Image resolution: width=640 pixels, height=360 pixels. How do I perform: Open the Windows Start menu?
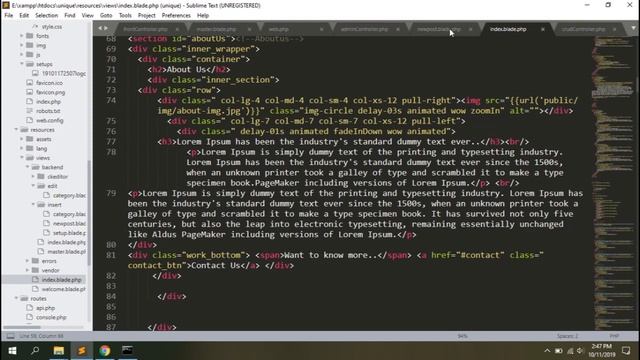[x=12, y=350]
